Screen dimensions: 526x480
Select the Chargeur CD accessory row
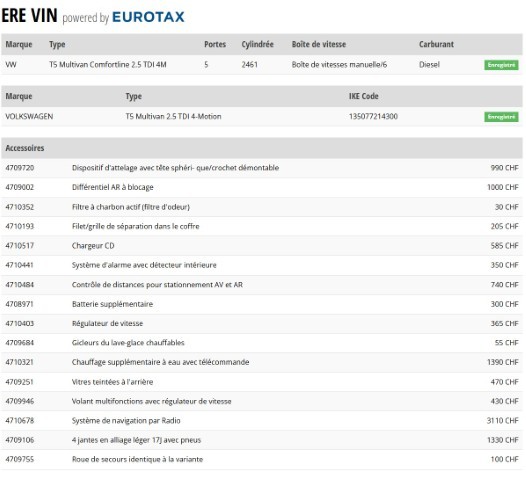tap(262, 246)
